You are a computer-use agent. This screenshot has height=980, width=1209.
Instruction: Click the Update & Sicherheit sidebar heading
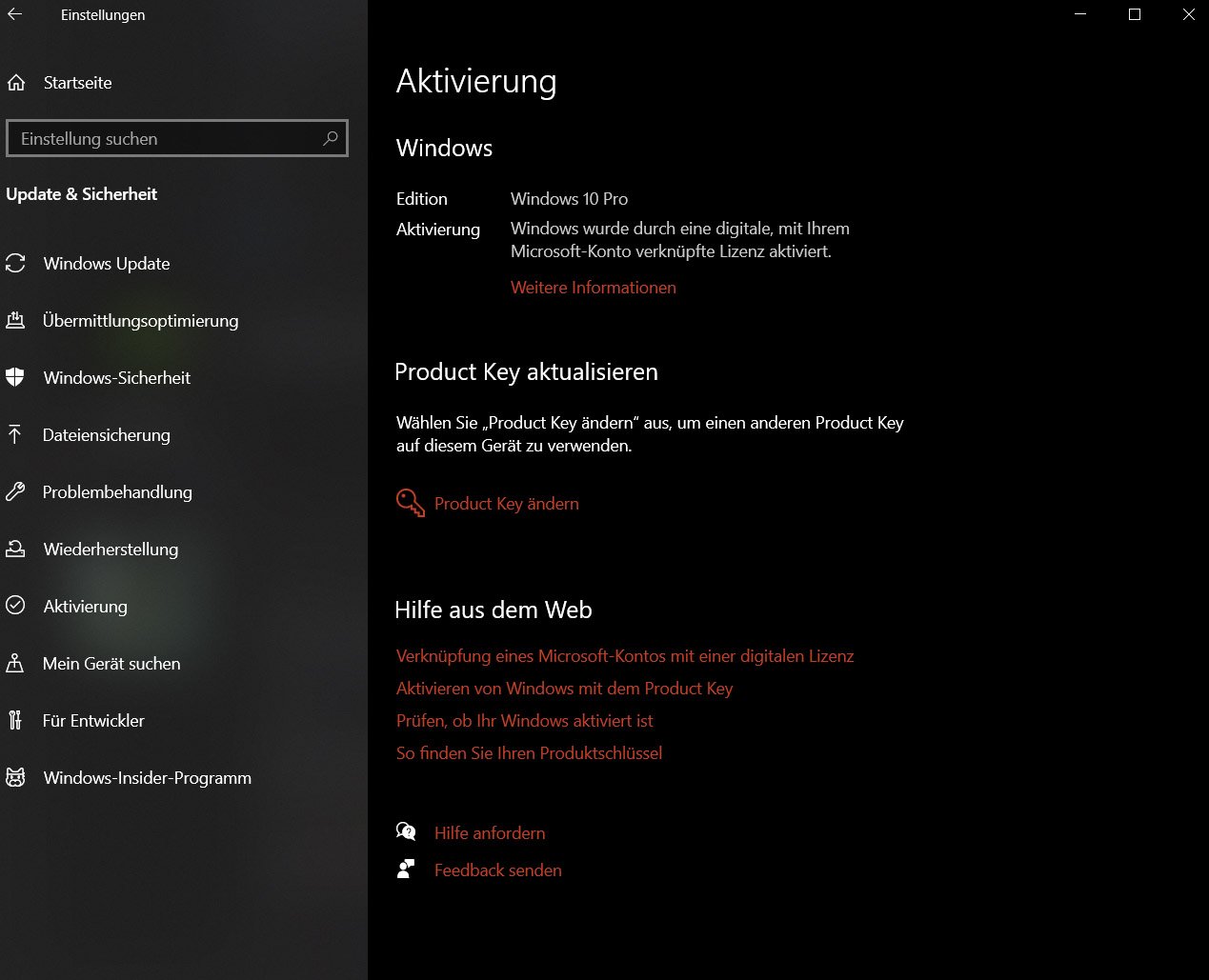(82, 194)
